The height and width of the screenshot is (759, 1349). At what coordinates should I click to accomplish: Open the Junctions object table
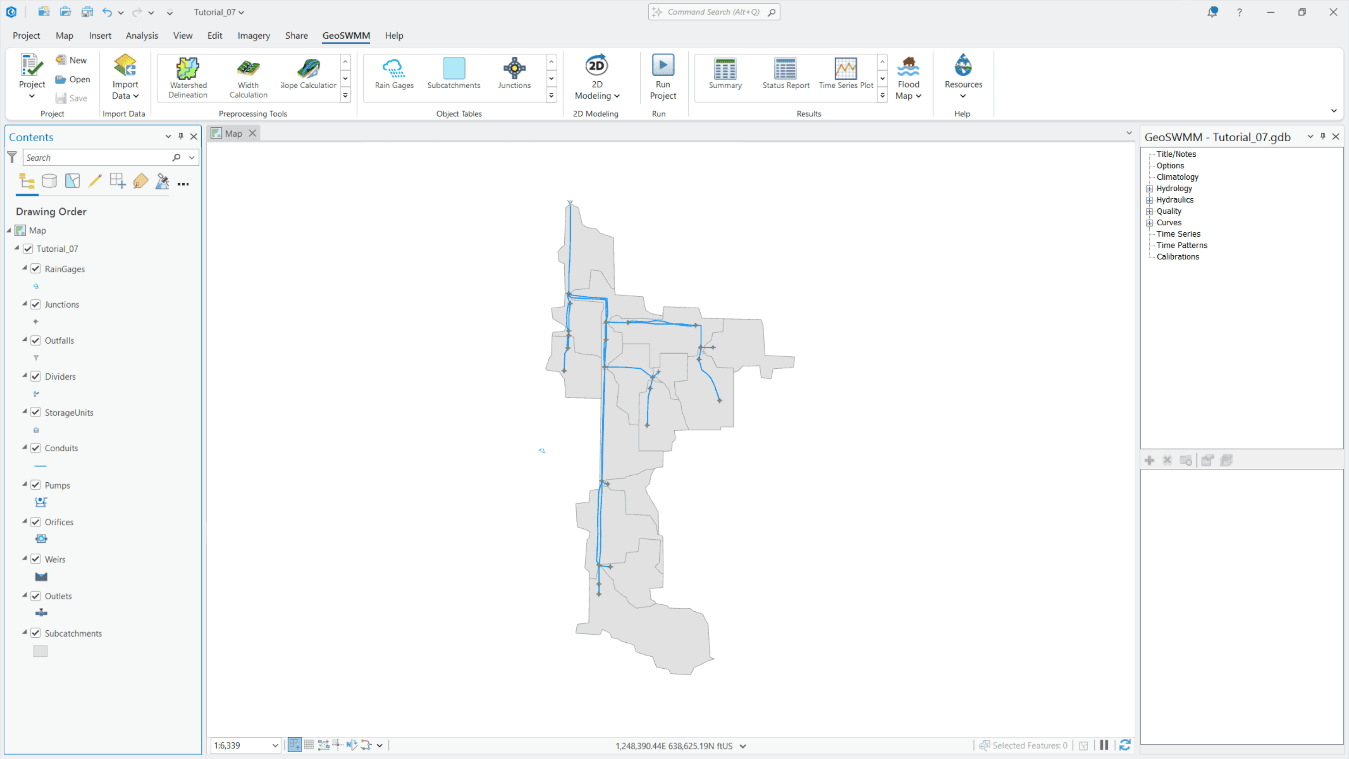tap(514, 77)
